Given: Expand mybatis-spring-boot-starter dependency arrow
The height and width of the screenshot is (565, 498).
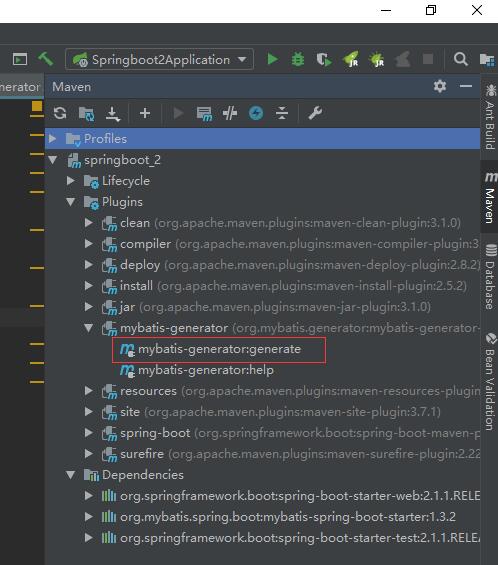Looking at the screenshot, I should coord(89,517).
